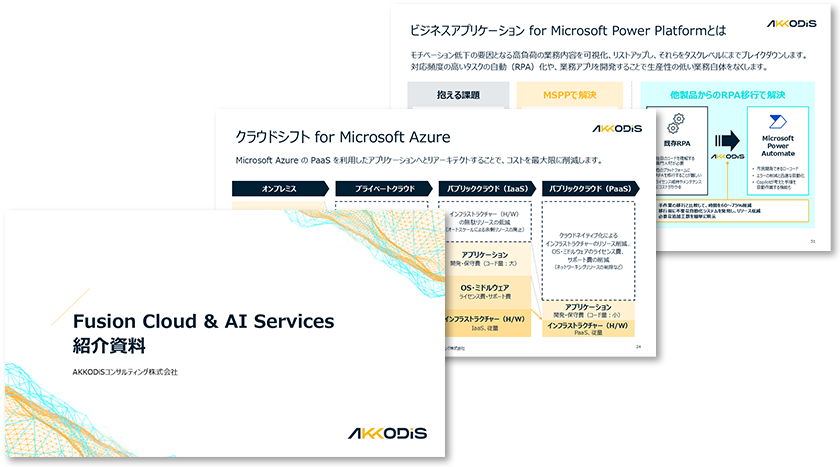The width and height of the screenshot is (840, 467).
Task: Click the オンプレミス chevron header
Action: pyautogui.click(x=280, y=189)
